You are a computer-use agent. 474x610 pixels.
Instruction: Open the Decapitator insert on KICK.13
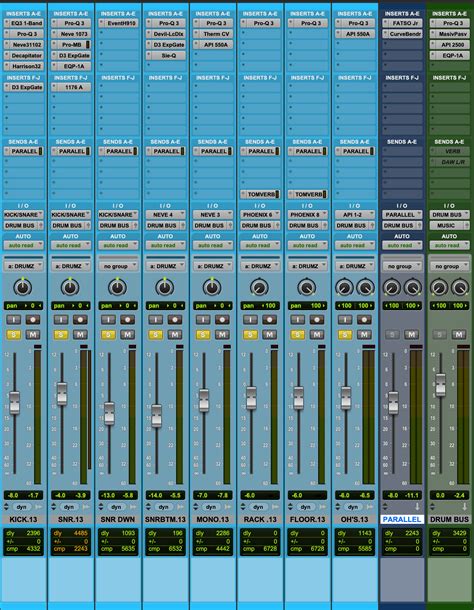23,56
